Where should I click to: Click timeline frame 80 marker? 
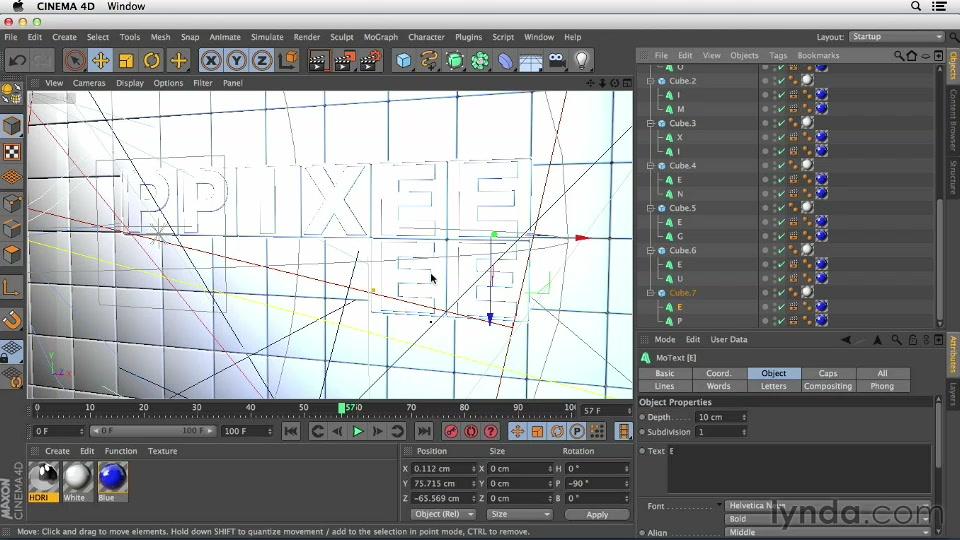pos(464,408)
